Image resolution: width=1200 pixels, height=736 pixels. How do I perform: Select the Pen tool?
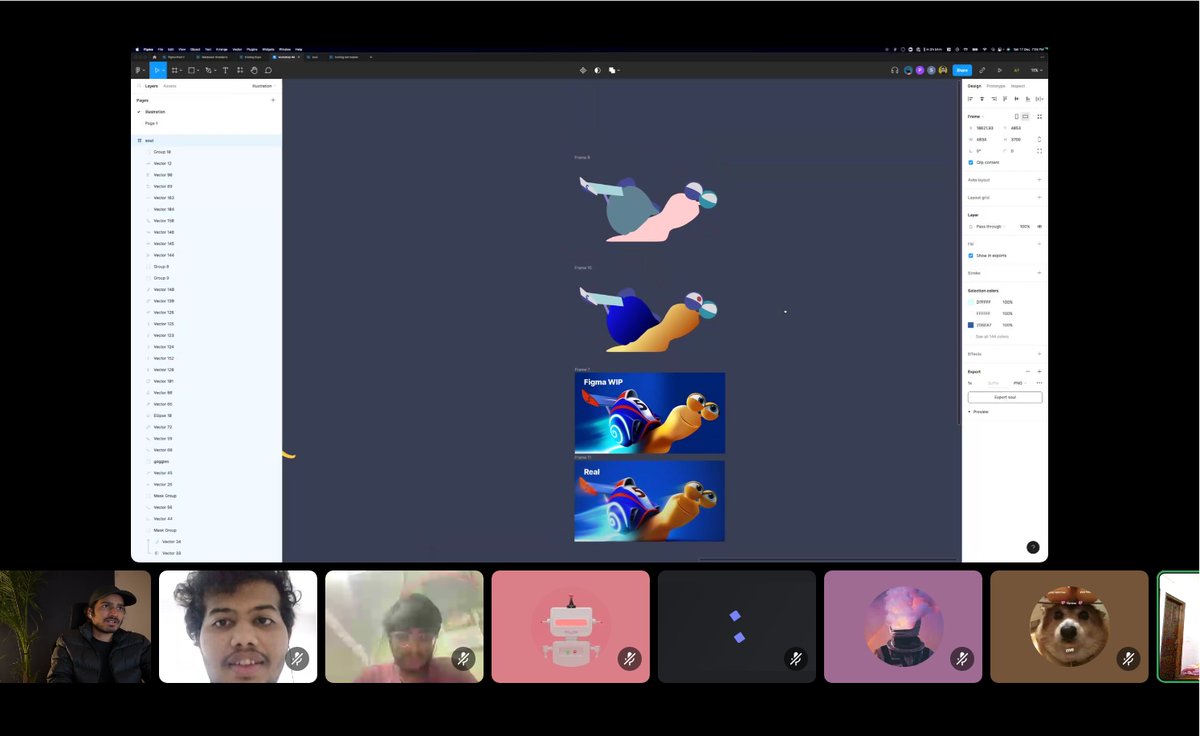click(208, 70)
